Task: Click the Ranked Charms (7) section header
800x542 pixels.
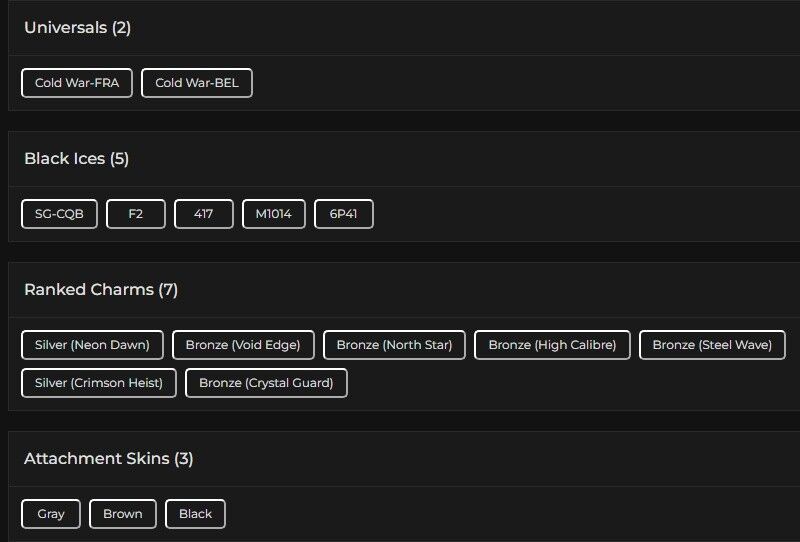Action: (x=101, y=290)
